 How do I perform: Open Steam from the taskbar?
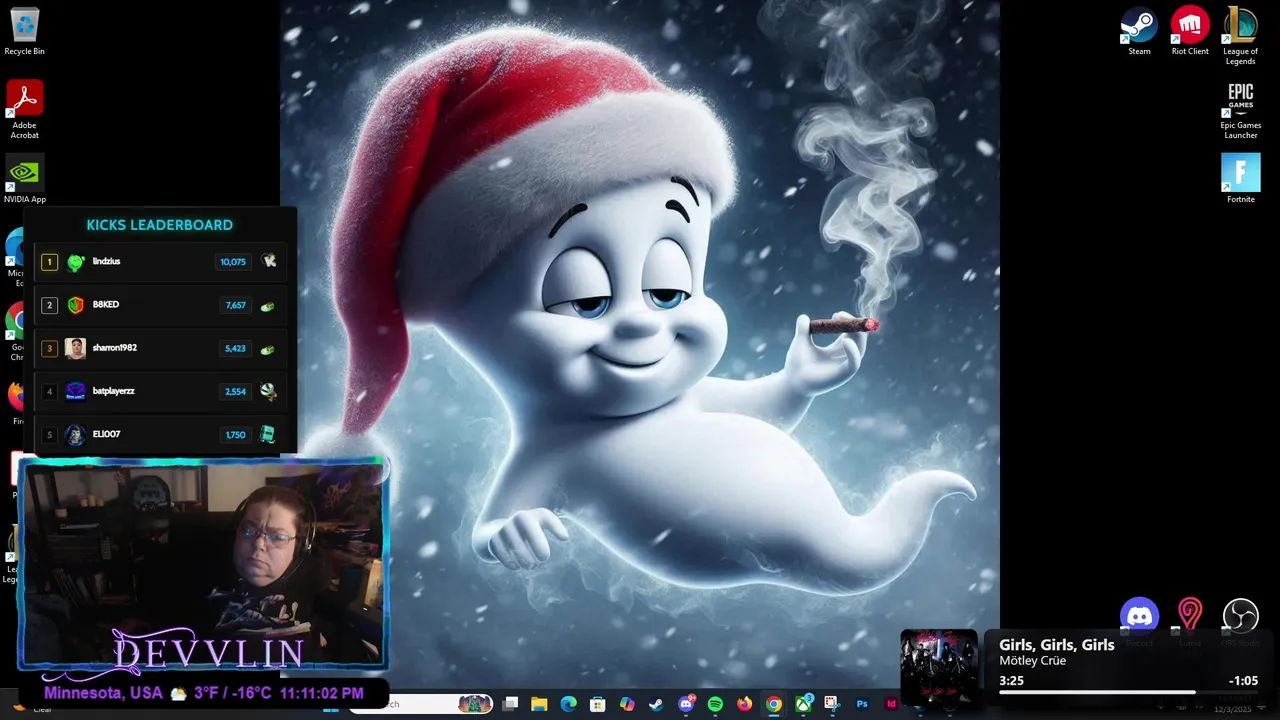tap(656, 704)
